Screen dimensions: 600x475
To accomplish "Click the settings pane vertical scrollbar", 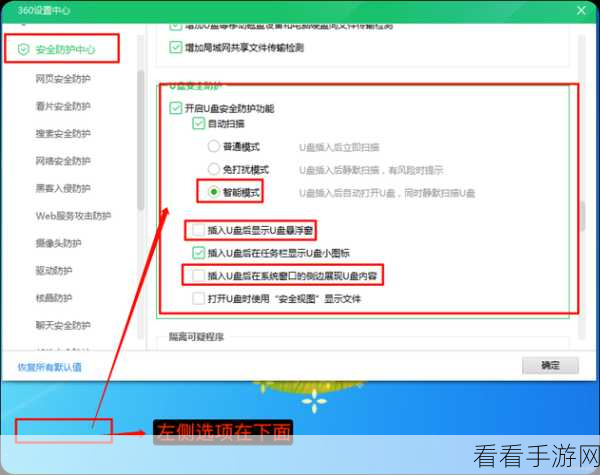I will coord(582,216).
